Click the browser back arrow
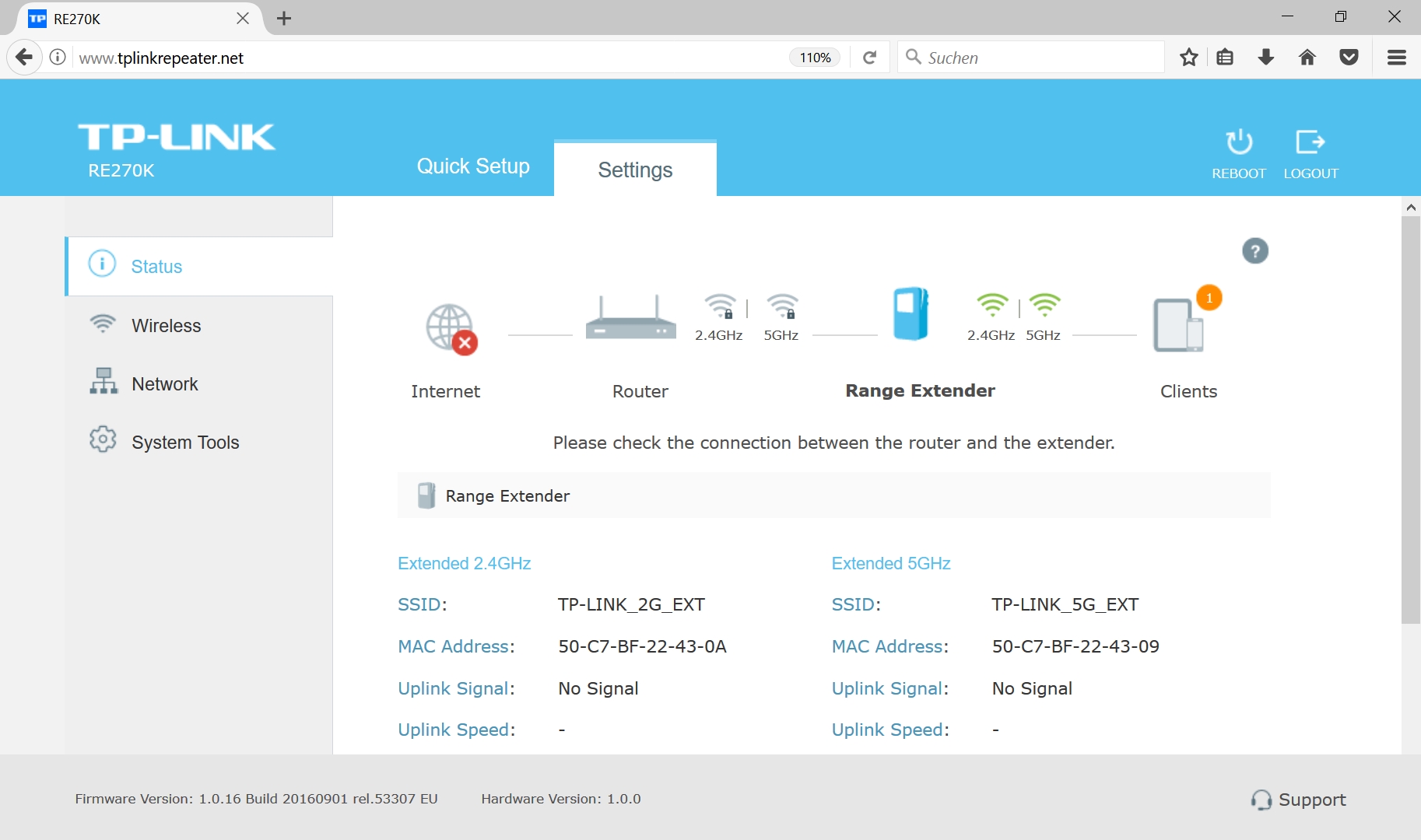The height and width of the screenshot is (840, 1421). [24, 58]
